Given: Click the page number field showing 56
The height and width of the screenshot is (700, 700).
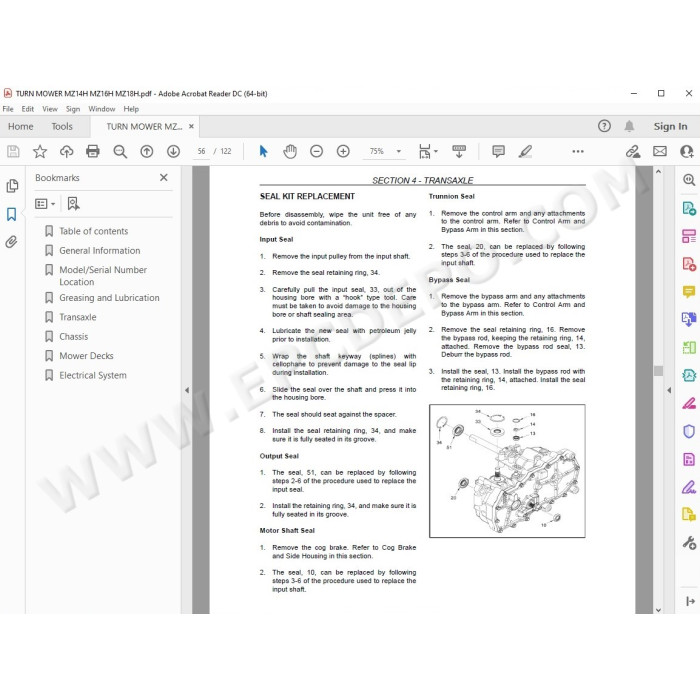Looking at the screenshot, I should tap(202, 152).
